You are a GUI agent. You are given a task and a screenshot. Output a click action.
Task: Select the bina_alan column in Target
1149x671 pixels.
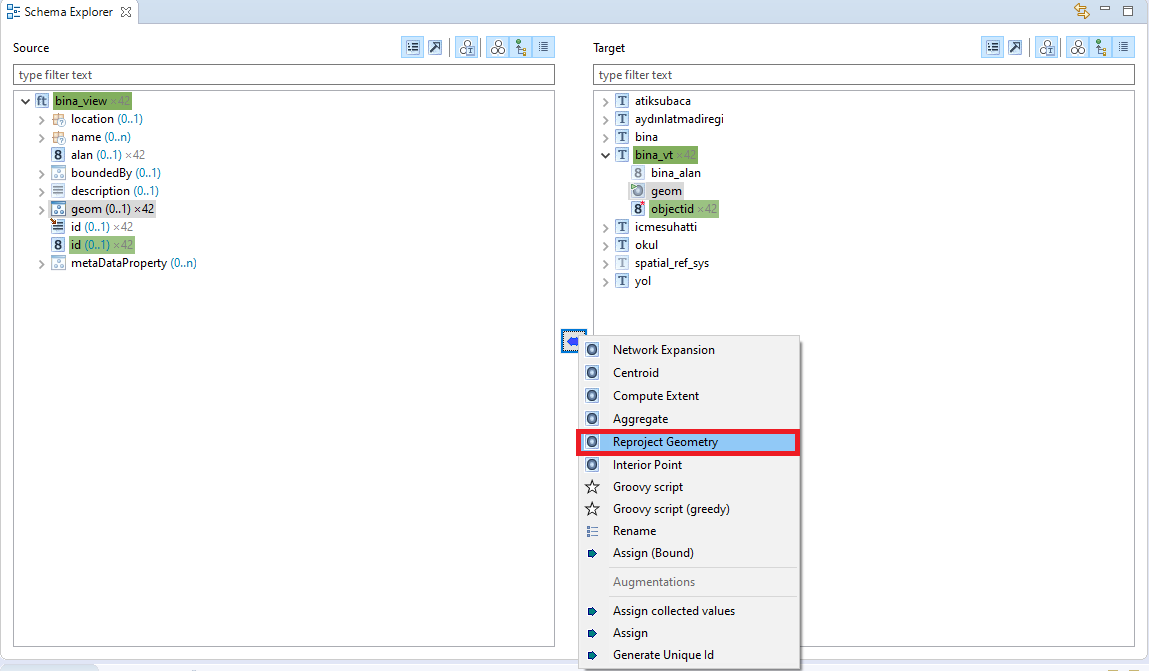(666, 173)
